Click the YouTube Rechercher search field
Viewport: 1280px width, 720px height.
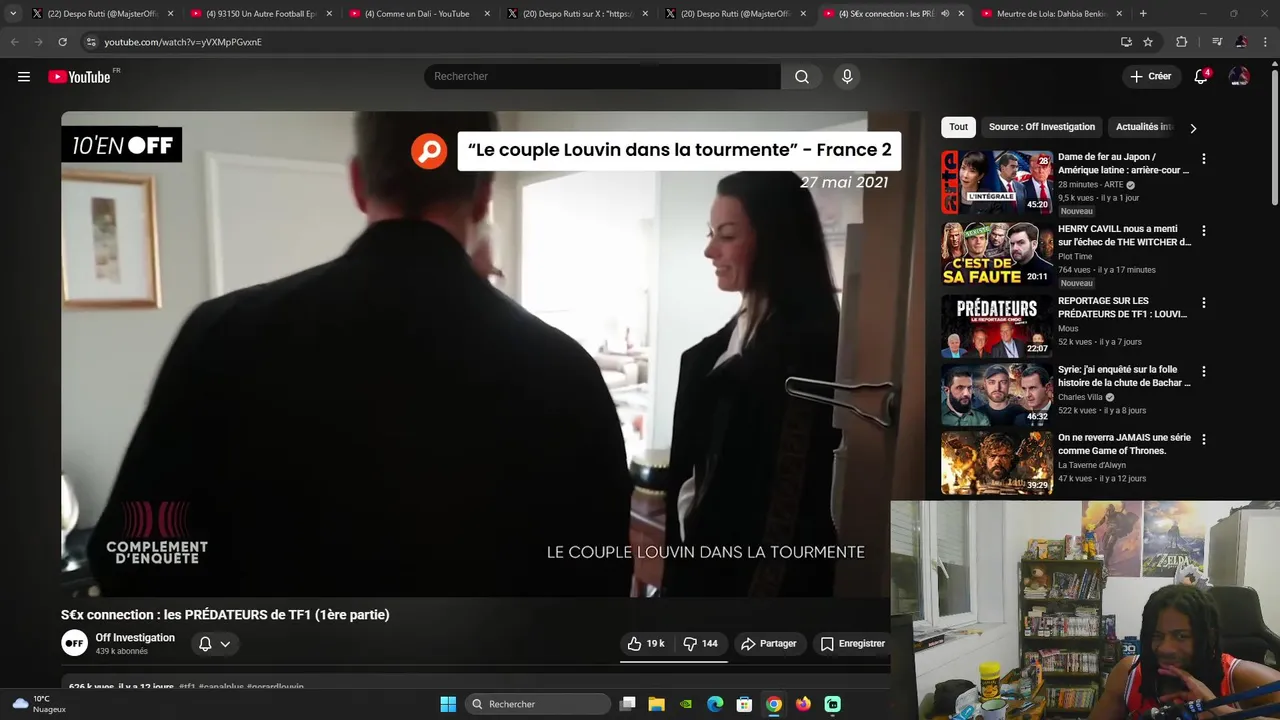pos(602,77)
